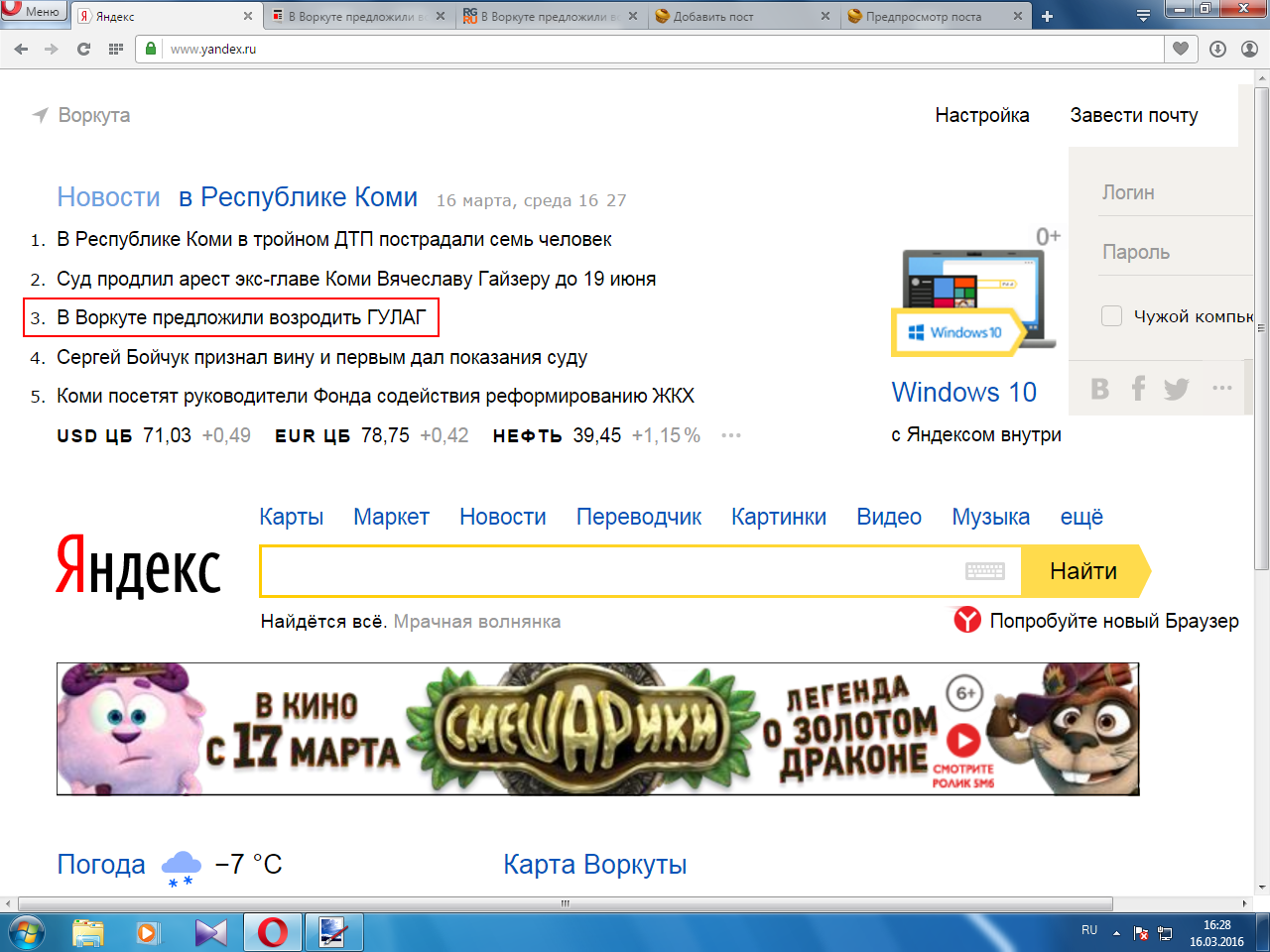Image resolution: width=1270 pixels, height=952 pixels.
Task: Read the тройном ДТП news headline
Action: pos(334,239)
